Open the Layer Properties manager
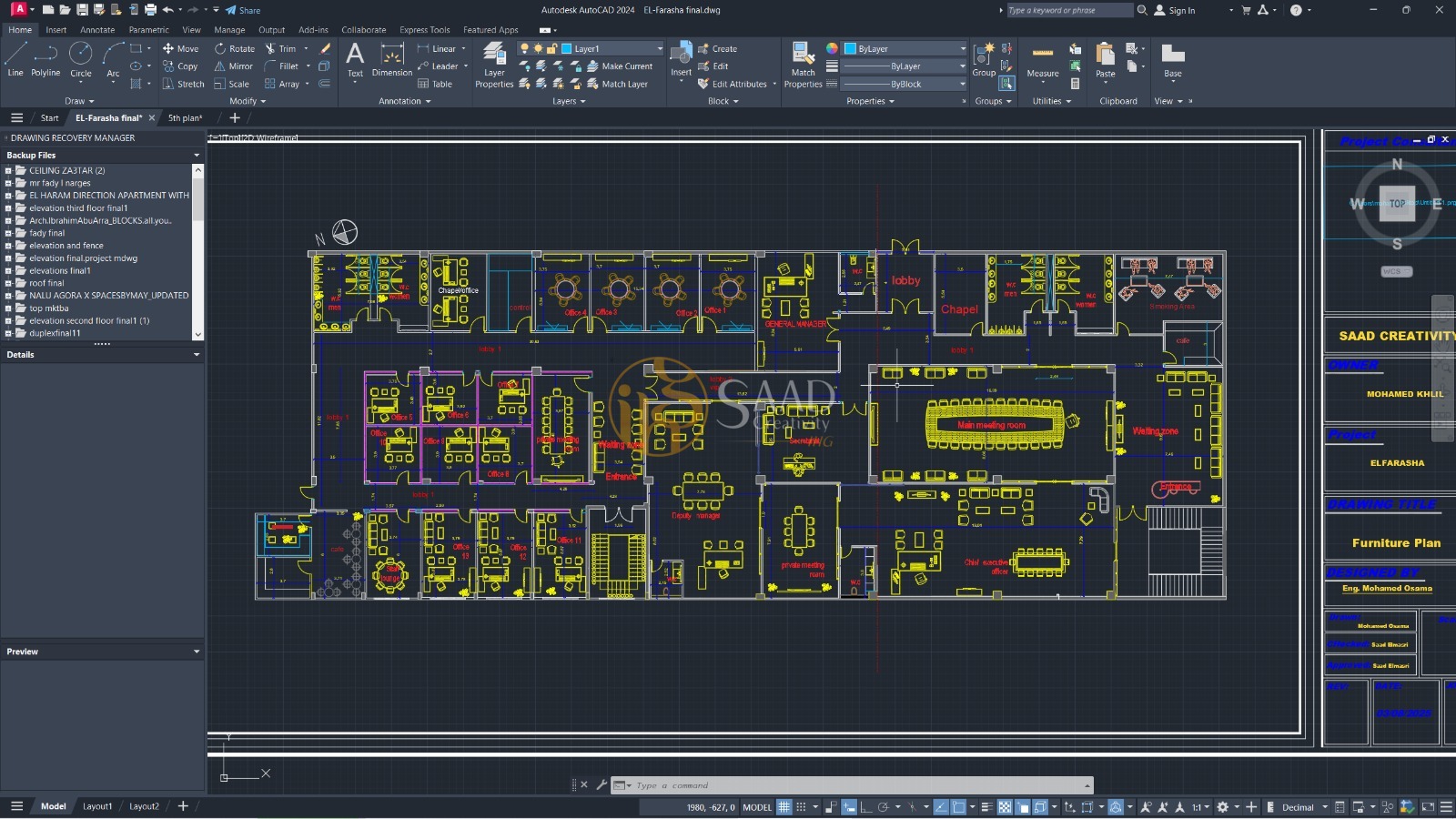 (494, 64)
